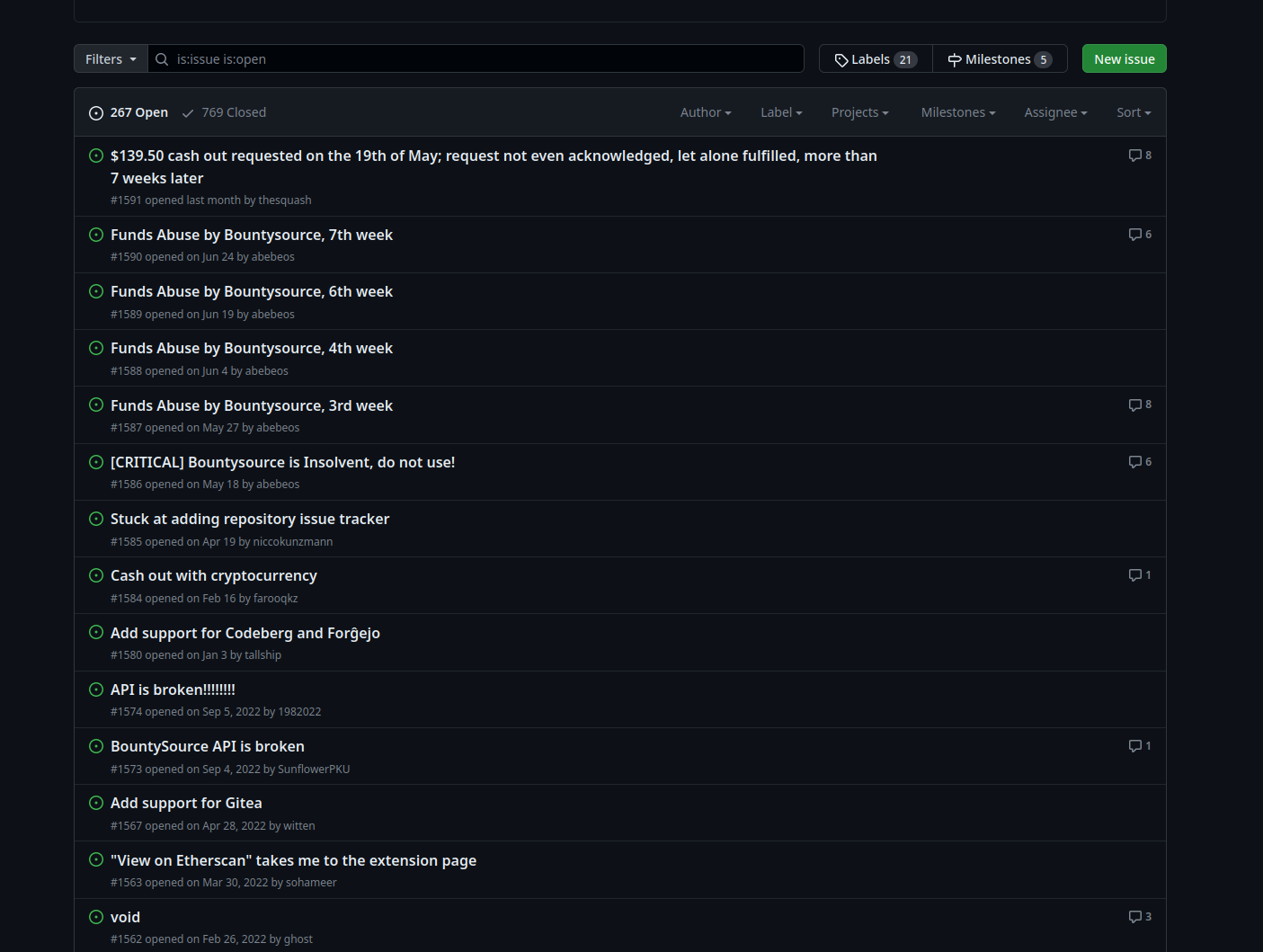The width and height of the screenshot is (1263, 952).
Task: Click the open-issue icon beside the void issue
Action: point(96,917)
